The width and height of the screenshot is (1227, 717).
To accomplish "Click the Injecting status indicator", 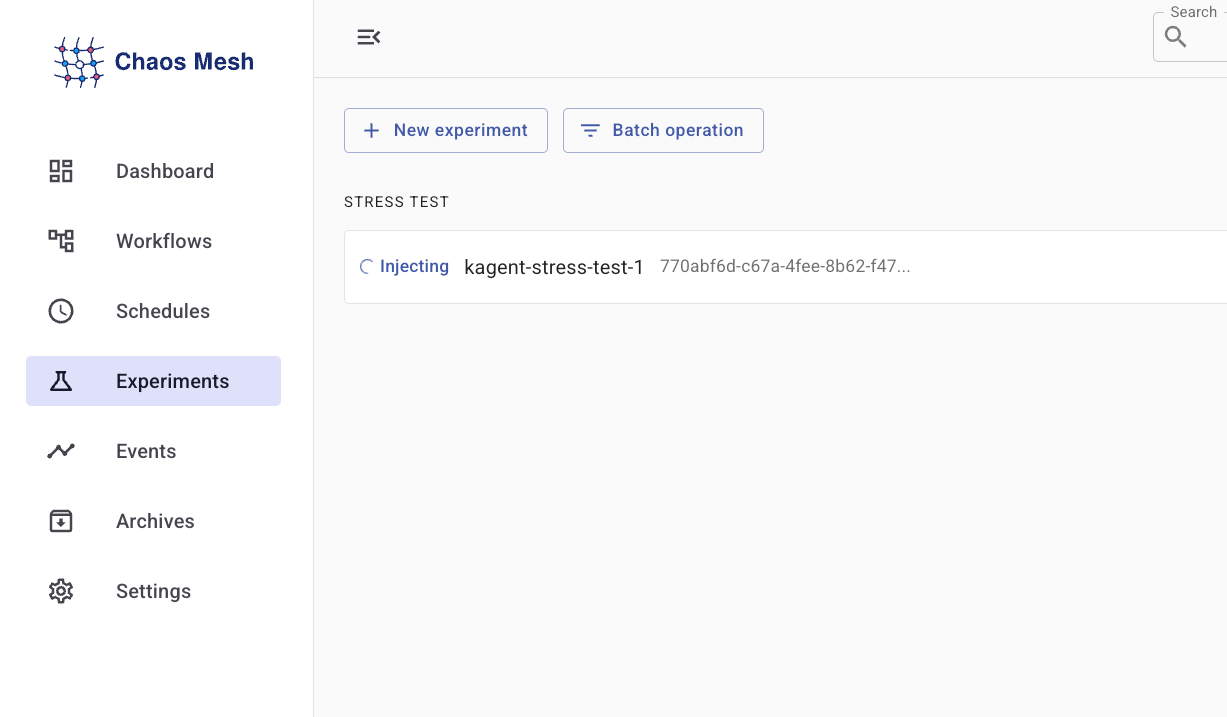I will coord(405,266).
